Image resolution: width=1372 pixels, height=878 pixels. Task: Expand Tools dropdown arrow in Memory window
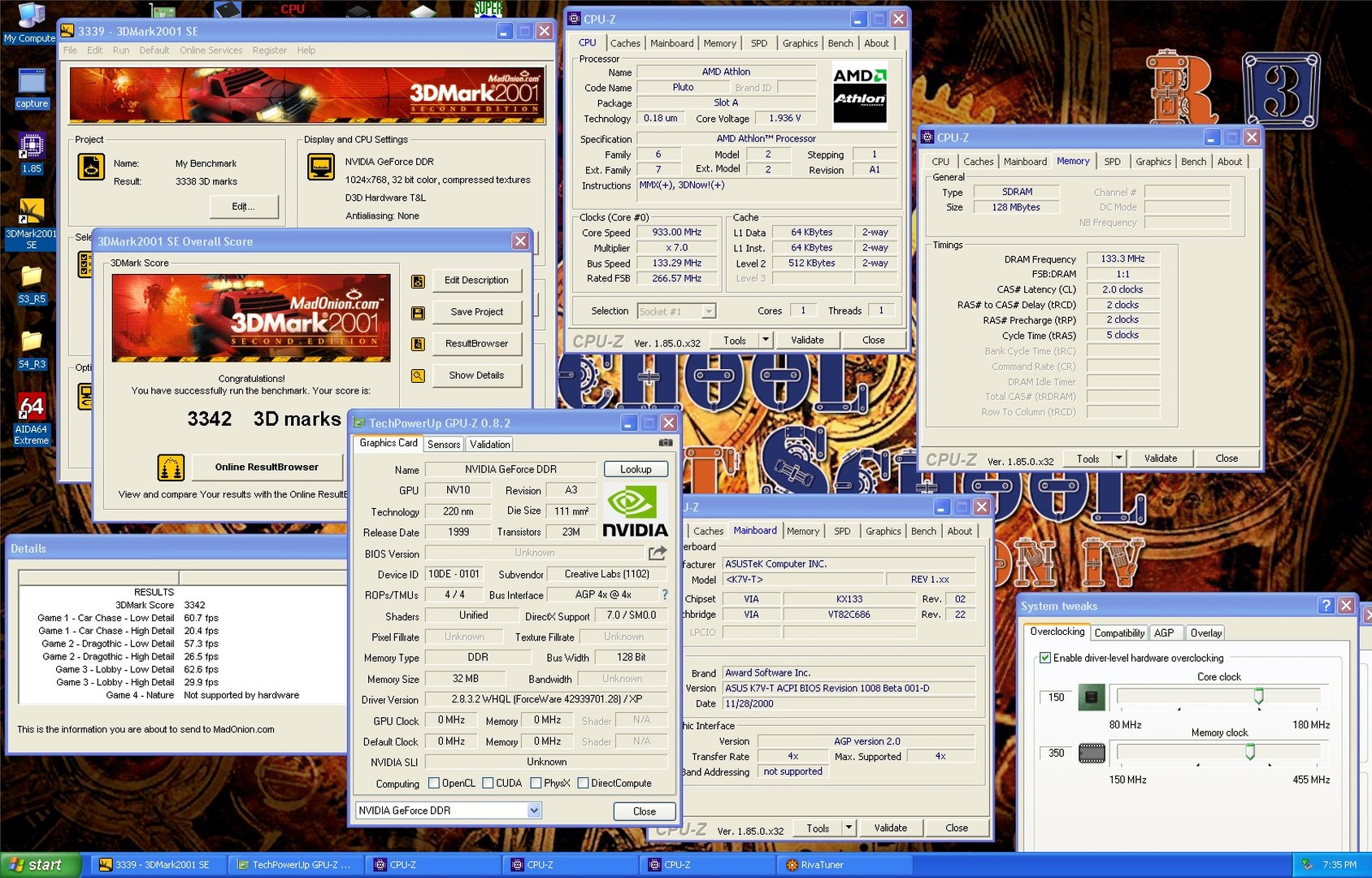click(x=1118, y=459)
